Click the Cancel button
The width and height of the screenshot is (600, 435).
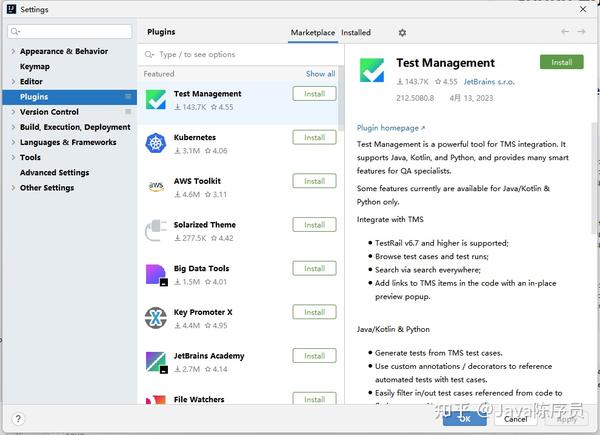pos(515,419)
